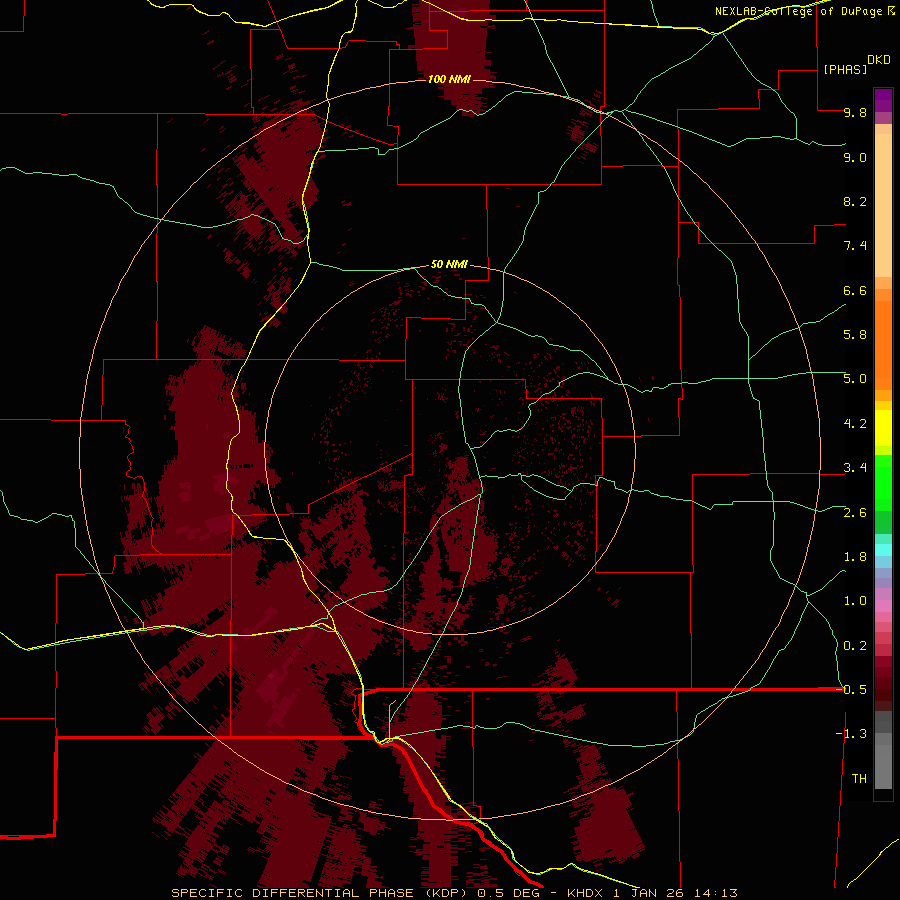This screenshot has height=900, width=900.
Task: Click the 3.4 value on the color scale
Action: point(855,468)
